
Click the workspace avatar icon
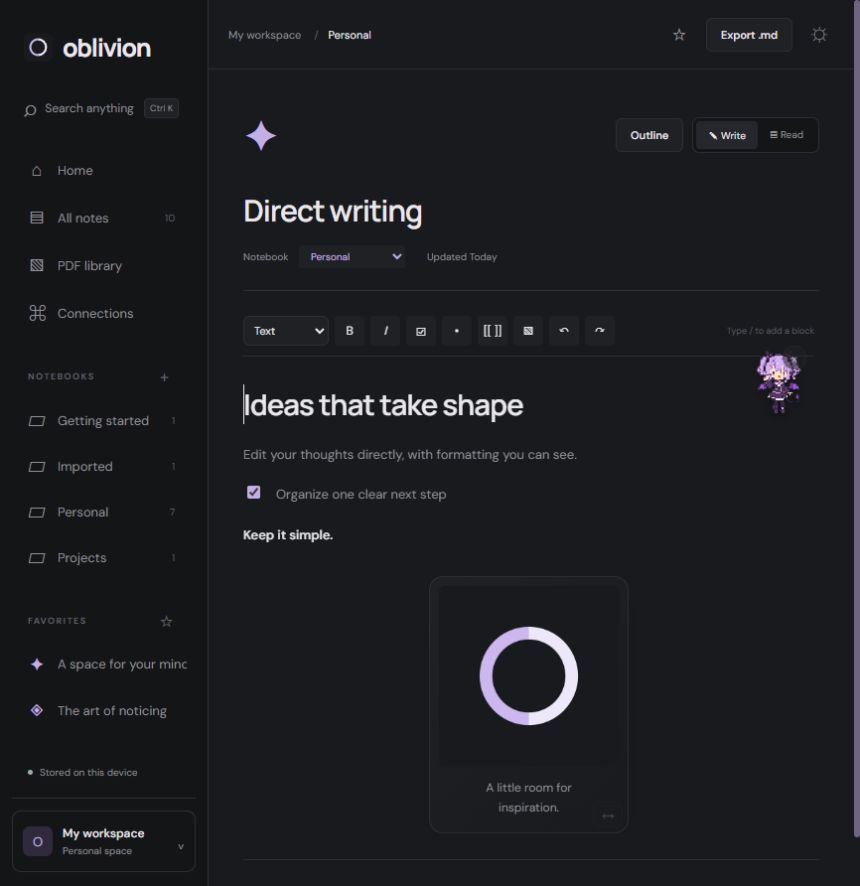tap(38, 841)
